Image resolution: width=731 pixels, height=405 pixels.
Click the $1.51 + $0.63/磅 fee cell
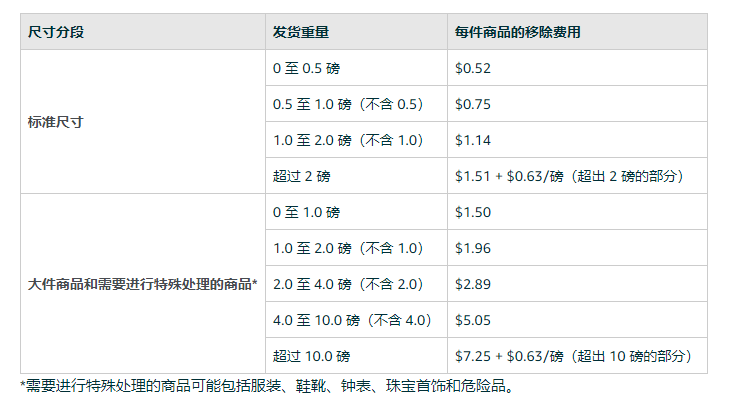click(x=569, y=176)
